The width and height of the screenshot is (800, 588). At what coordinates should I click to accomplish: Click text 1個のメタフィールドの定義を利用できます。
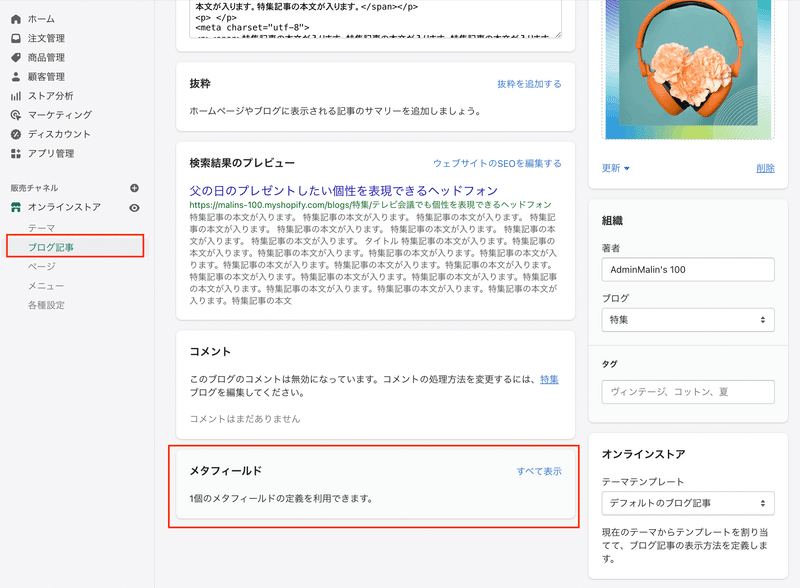pos(281,498)
